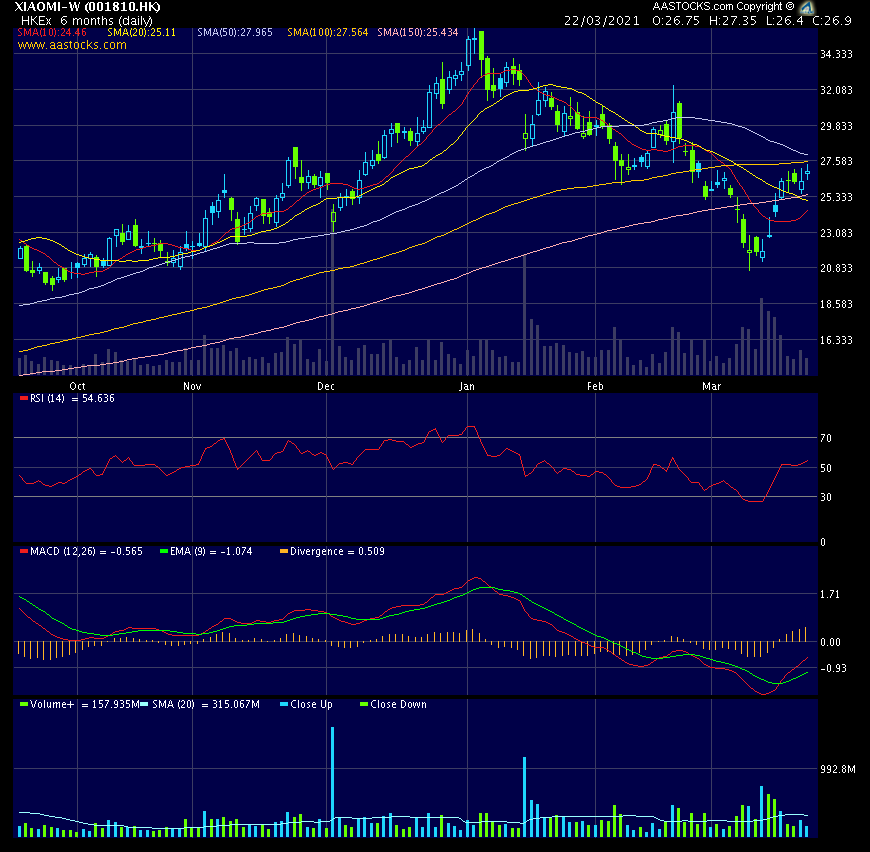Click the date 22/03/2021
Screen dimensions: 870x852
[x=602, y=21]
